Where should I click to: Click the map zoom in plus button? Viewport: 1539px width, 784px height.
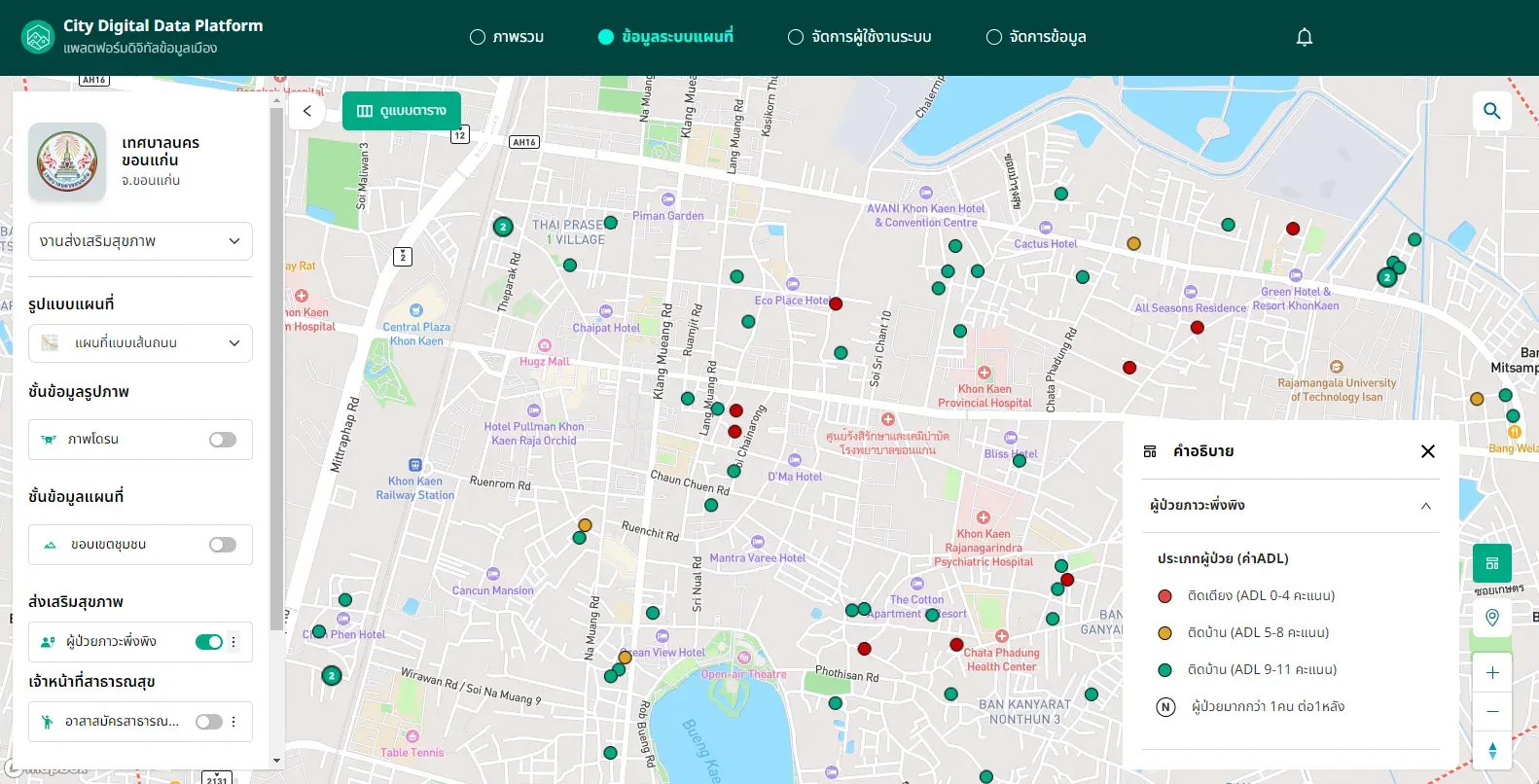coord(1492,672)
